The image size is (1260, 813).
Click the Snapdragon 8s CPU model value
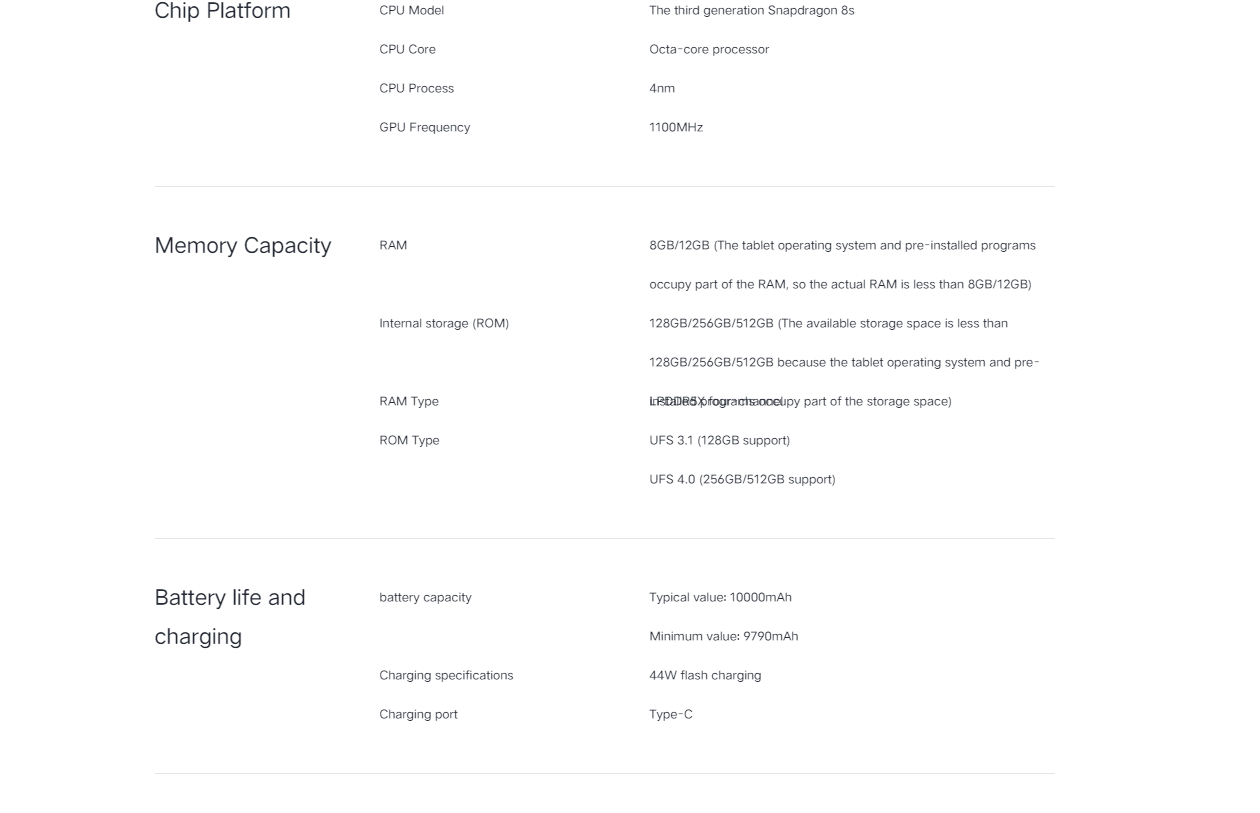(x=752, y=10)
